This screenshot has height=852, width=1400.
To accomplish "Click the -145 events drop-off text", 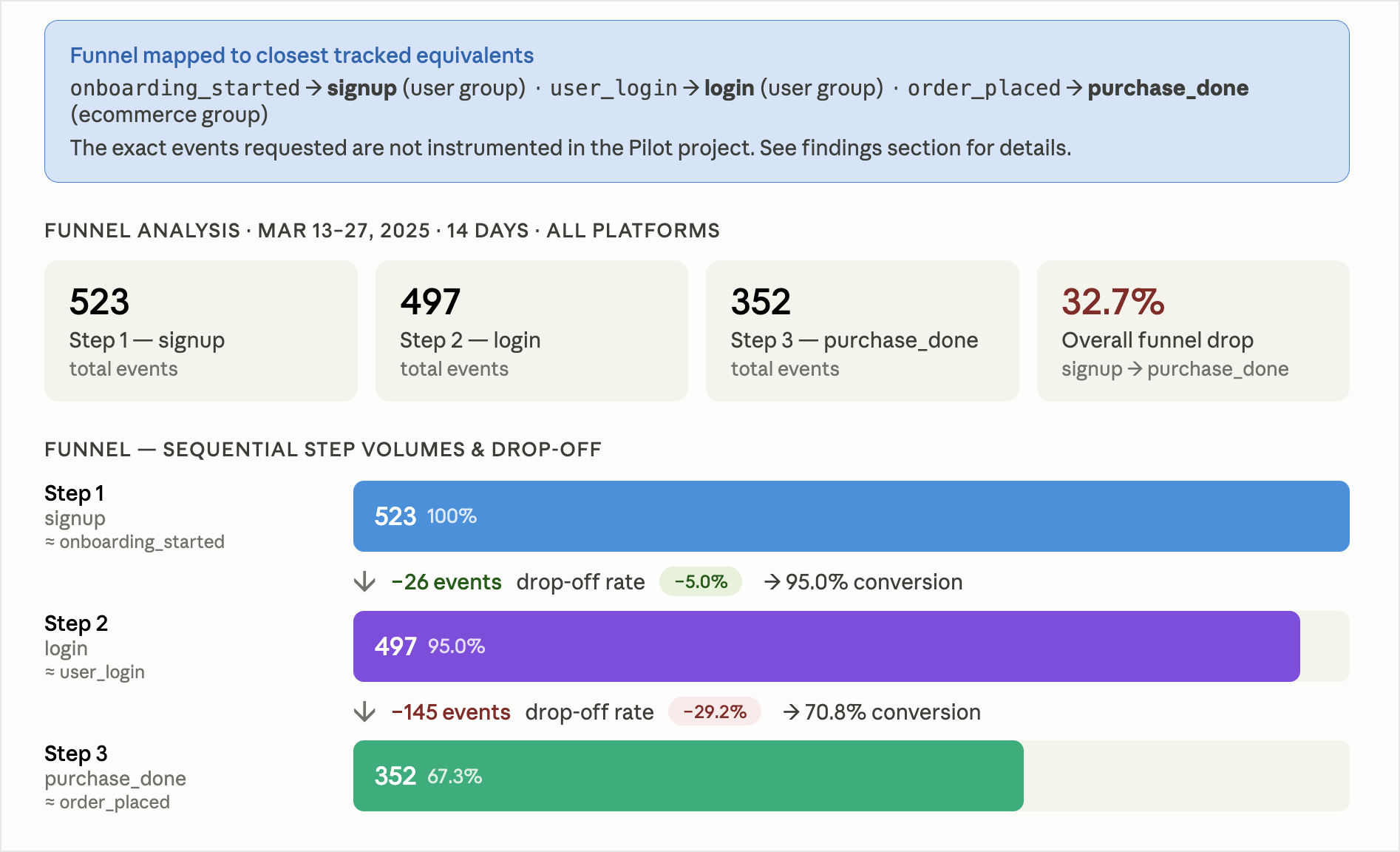I will click(x=451, y=712).
